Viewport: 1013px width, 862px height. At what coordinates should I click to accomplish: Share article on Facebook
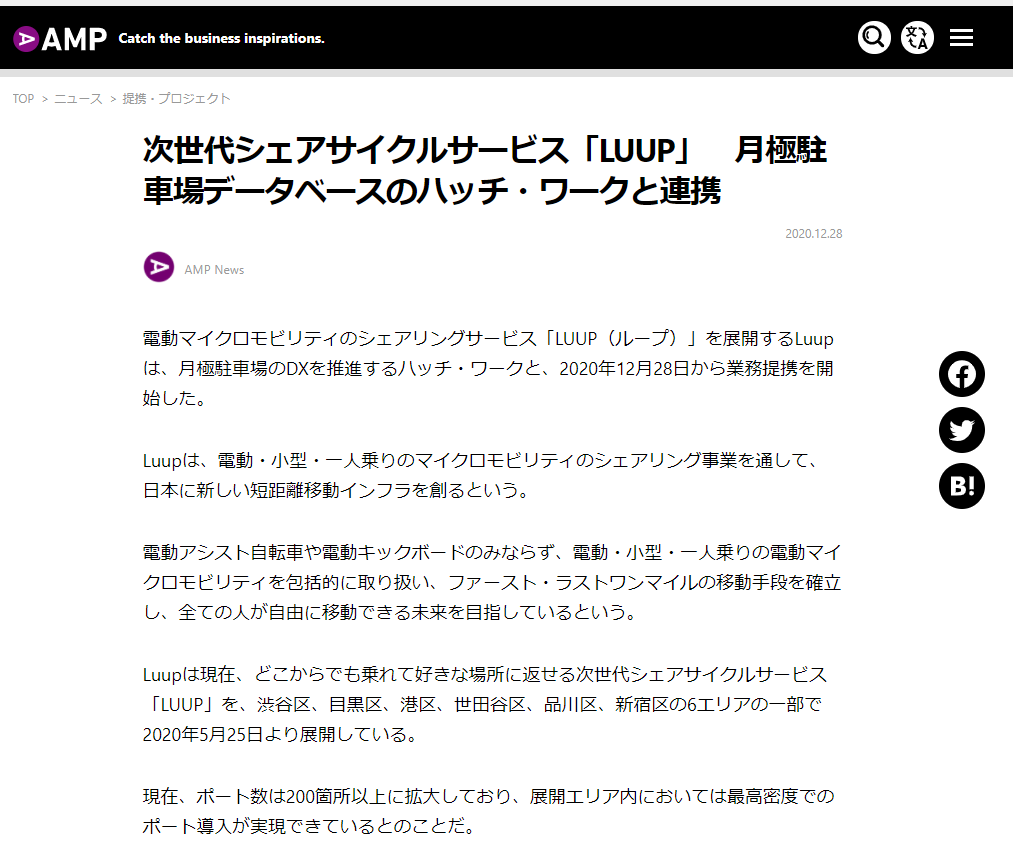coord(961,374)
